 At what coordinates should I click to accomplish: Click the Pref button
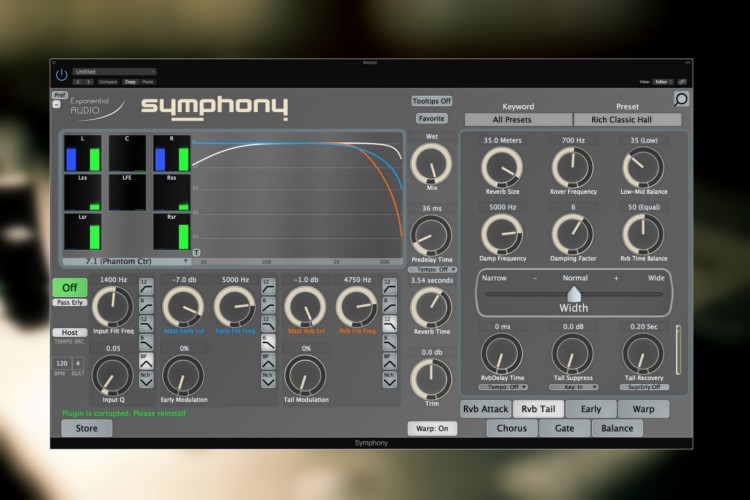pyautogui.click(x=60, y=95)
